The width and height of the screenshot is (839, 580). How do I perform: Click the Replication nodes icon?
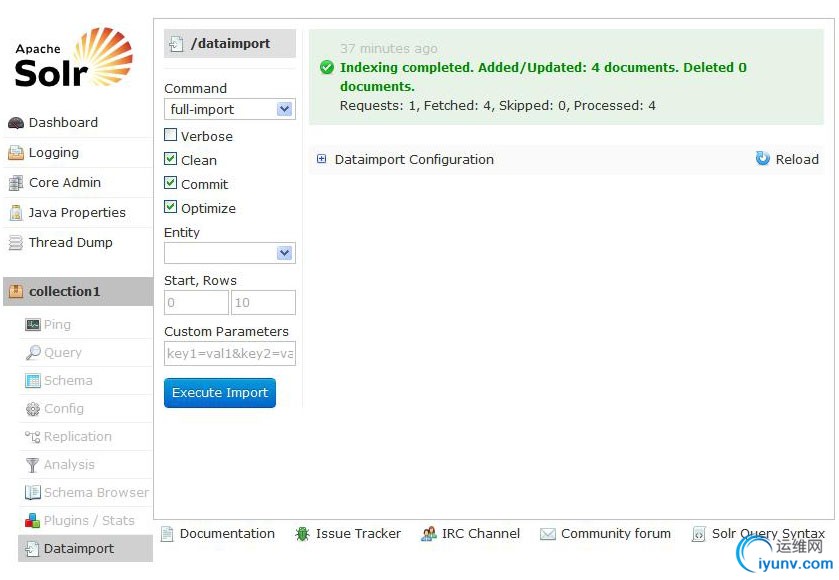[x=33, y=437]
